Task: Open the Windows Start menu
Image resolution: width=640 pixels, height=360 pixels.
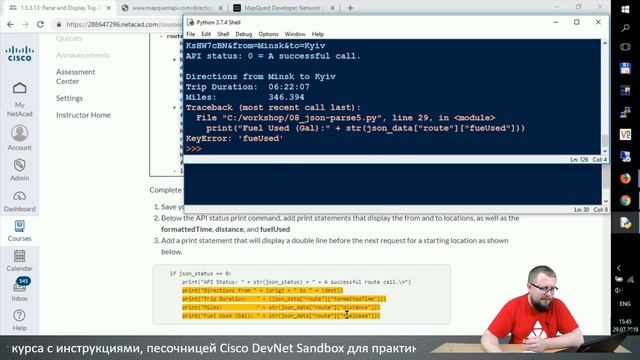Action: [625, 9]
